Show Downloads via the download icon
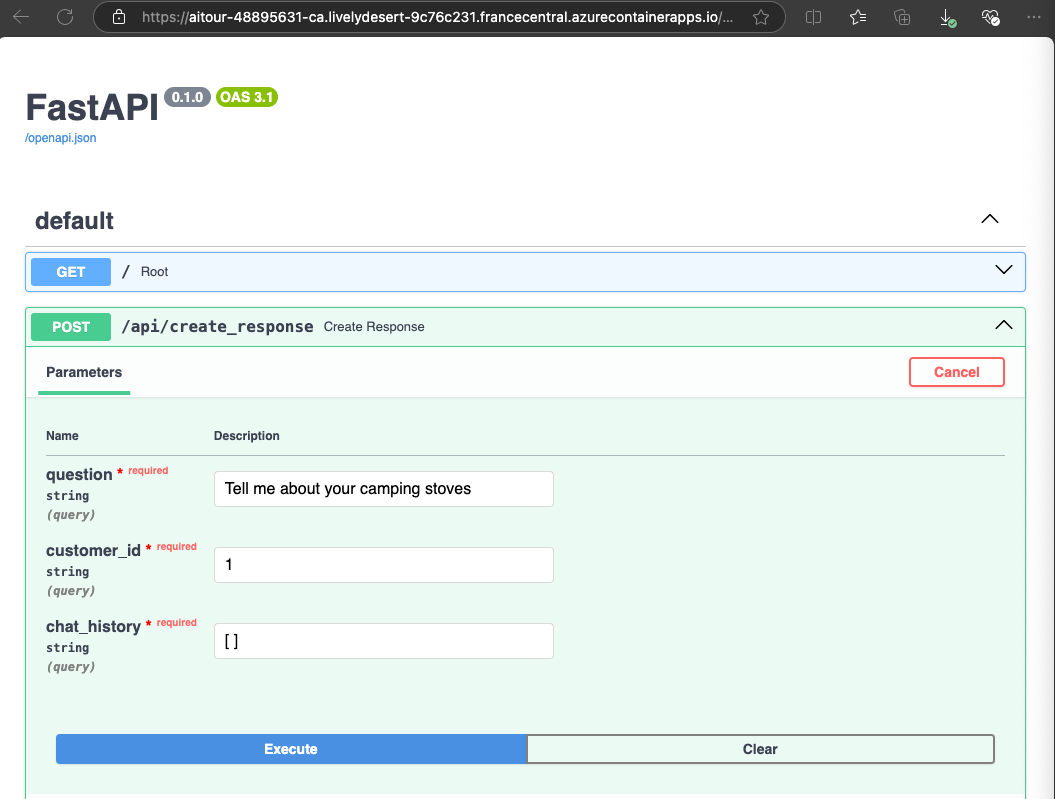This screenshot has width=1055, height=799. tap(947, 17)
